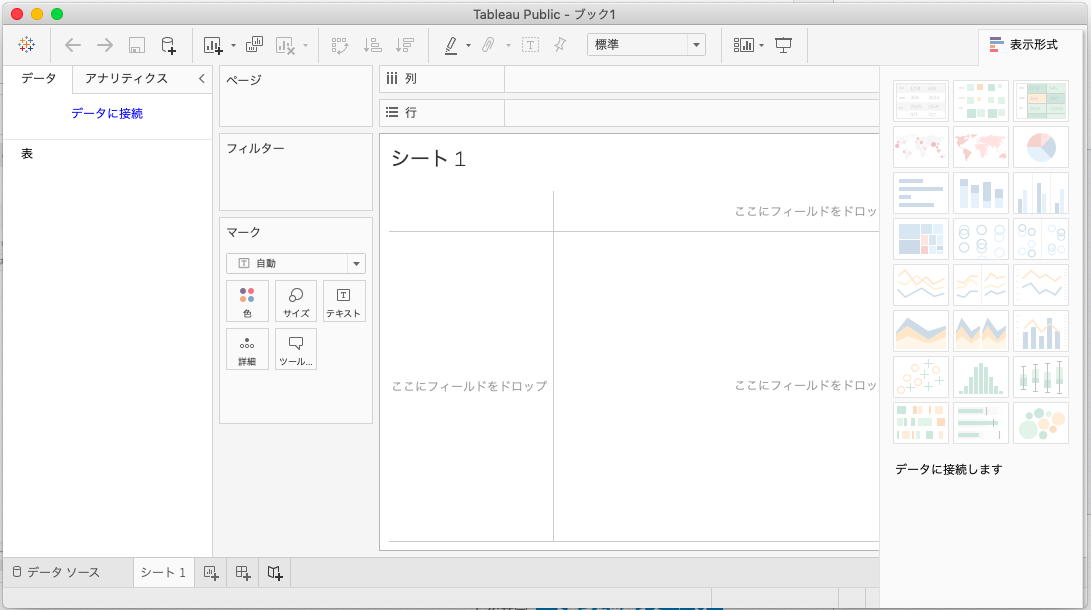1091x610 pixels.
Task: Click the データに接続 link
Action: pyautogui.click(x=106, y=113)
